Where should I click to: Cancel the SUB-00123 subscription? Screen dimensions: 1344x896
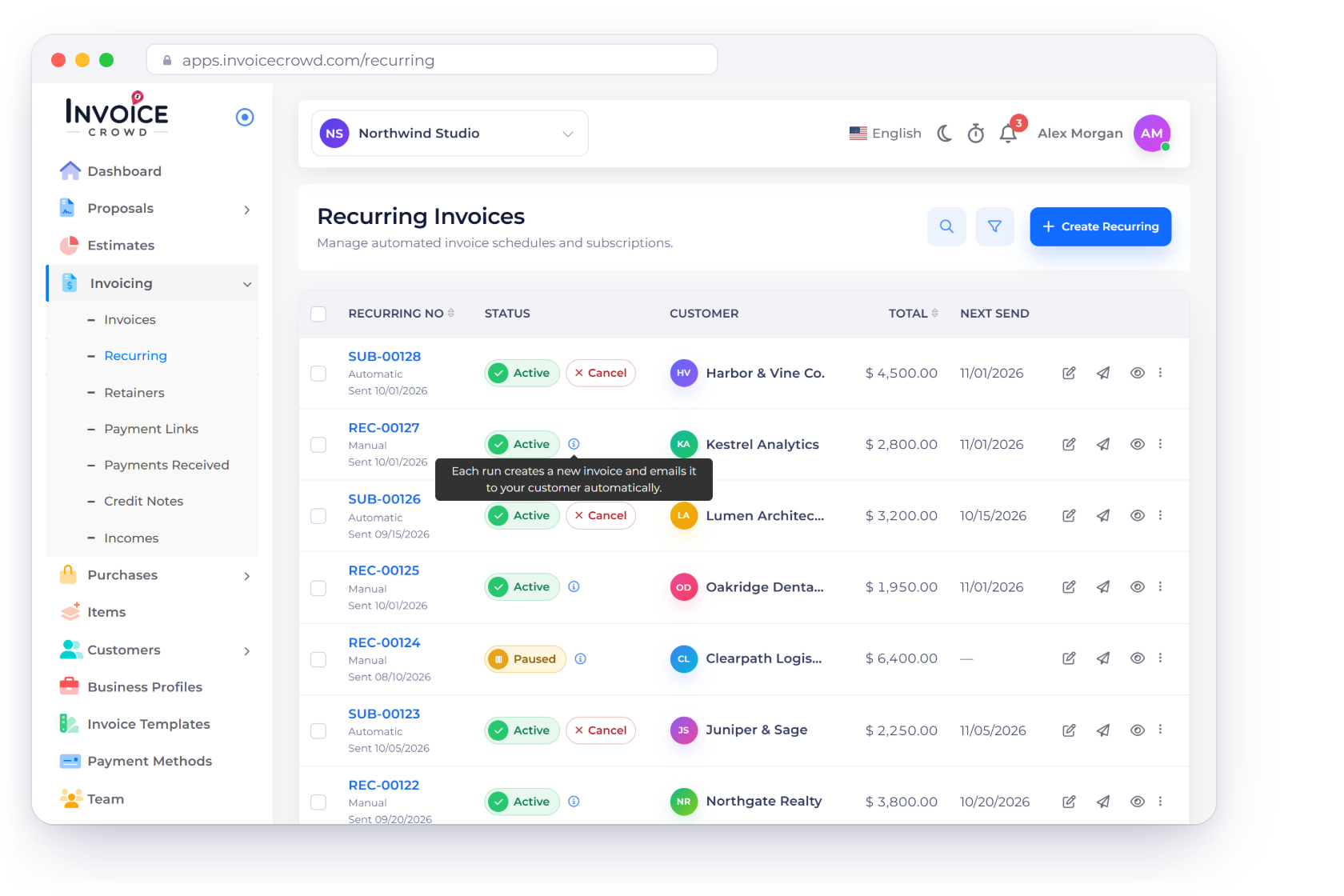601,730
